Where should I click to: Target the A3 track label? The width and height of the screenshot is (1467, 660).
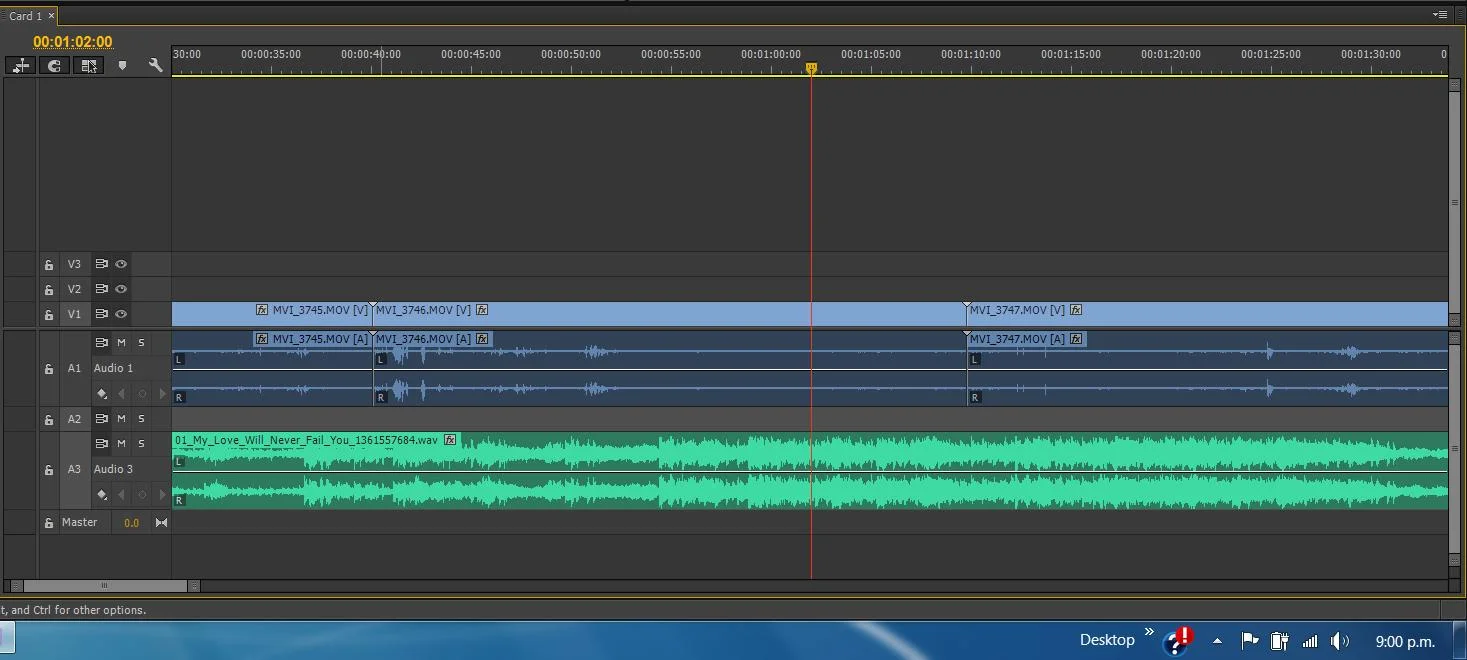[x=74, y=469]
